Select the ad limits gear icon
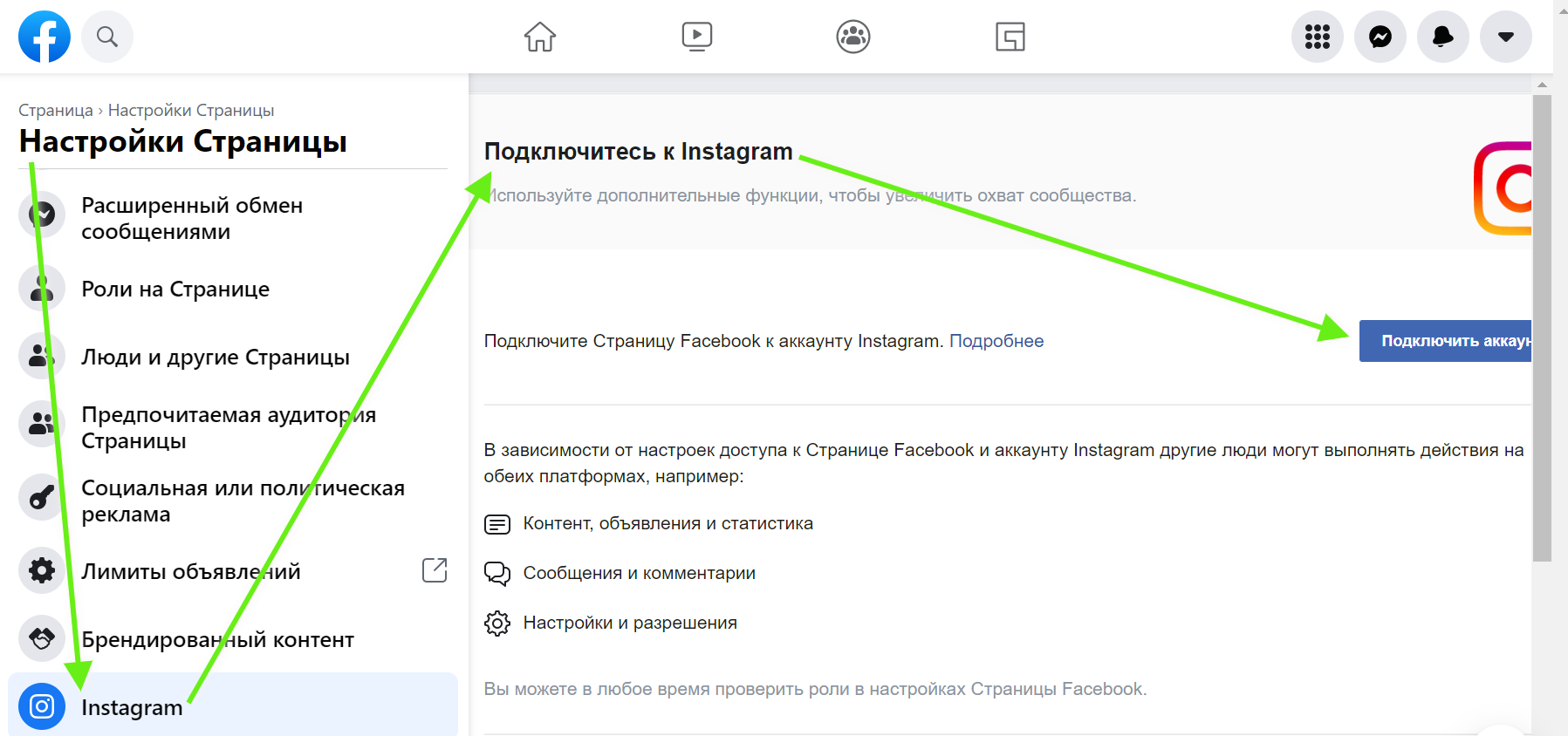This screenshot has height=736, width=1568. coord(42,570)
